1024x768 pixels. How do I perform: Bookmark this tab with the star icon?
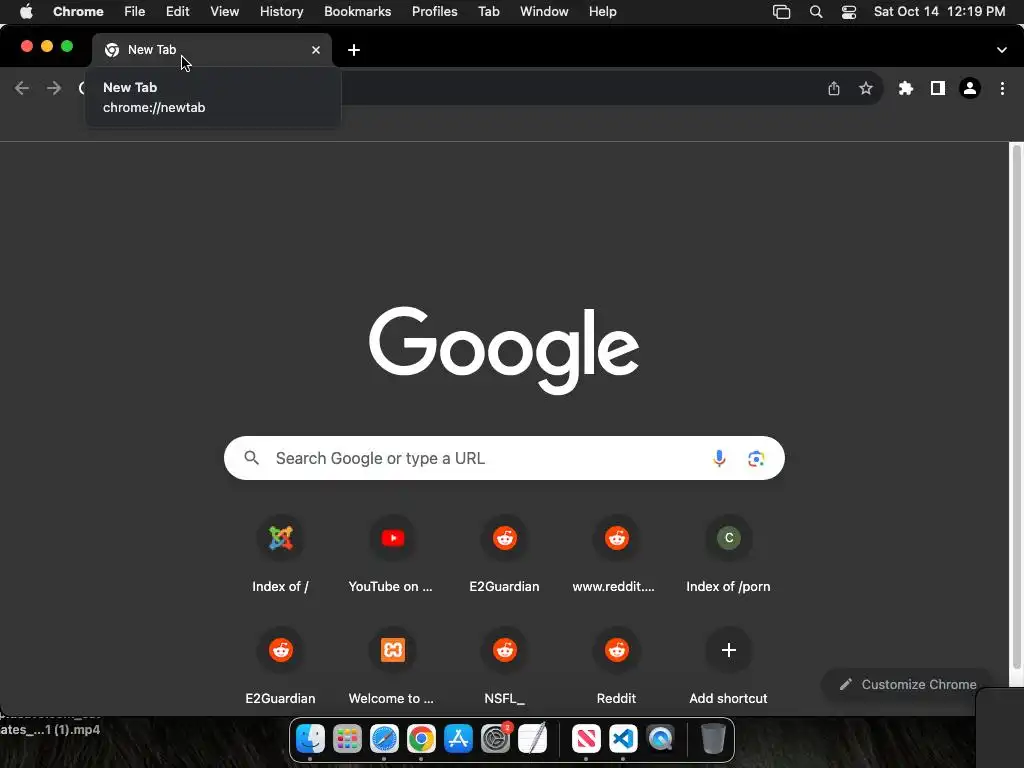866,88
